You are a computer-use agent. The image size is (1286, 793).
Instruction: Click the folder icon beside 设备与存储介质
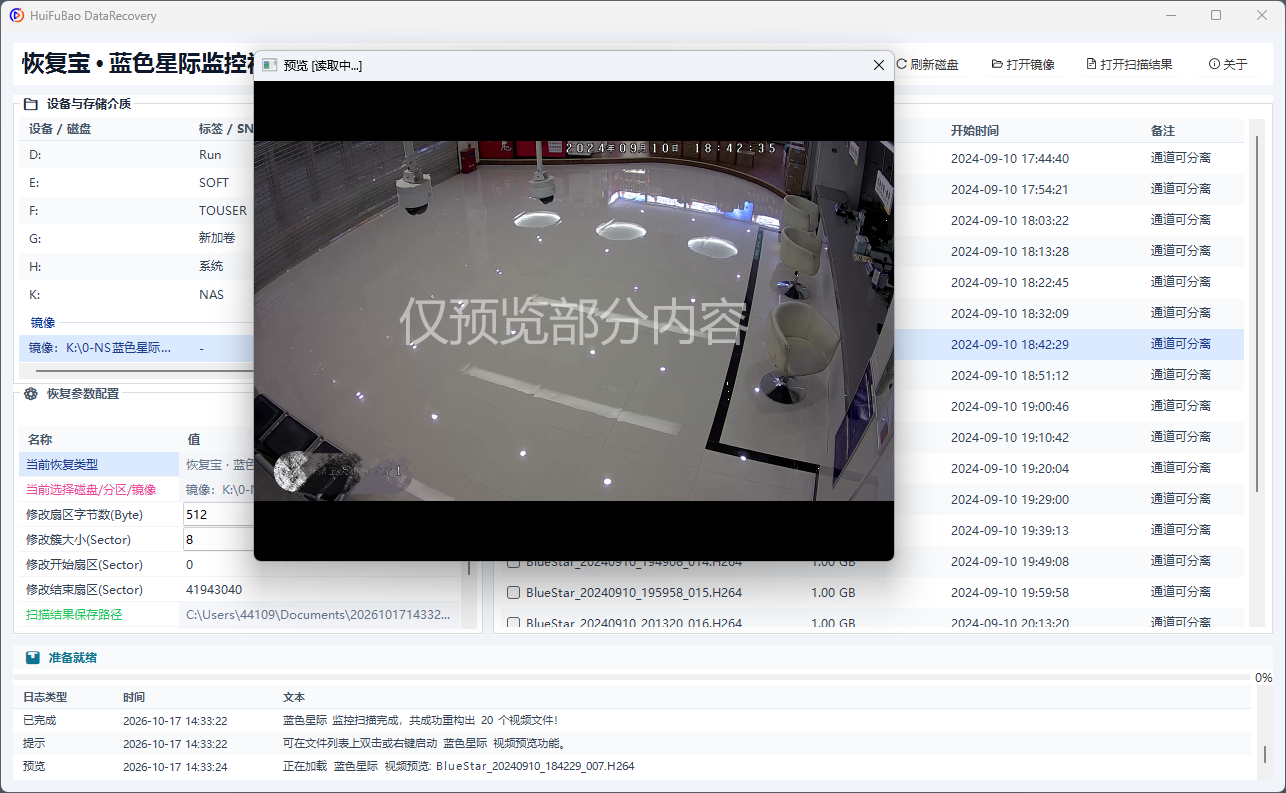click(x=30, y=104)
